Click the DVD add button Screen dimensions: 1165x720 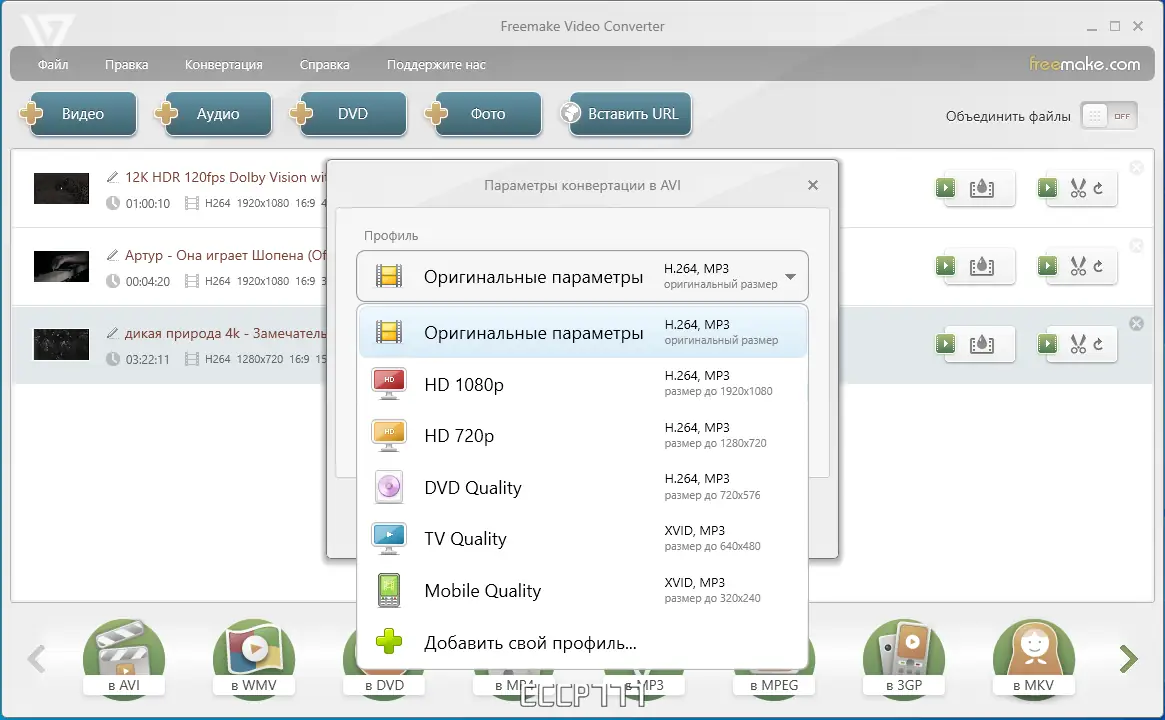[x=348, y=114]
